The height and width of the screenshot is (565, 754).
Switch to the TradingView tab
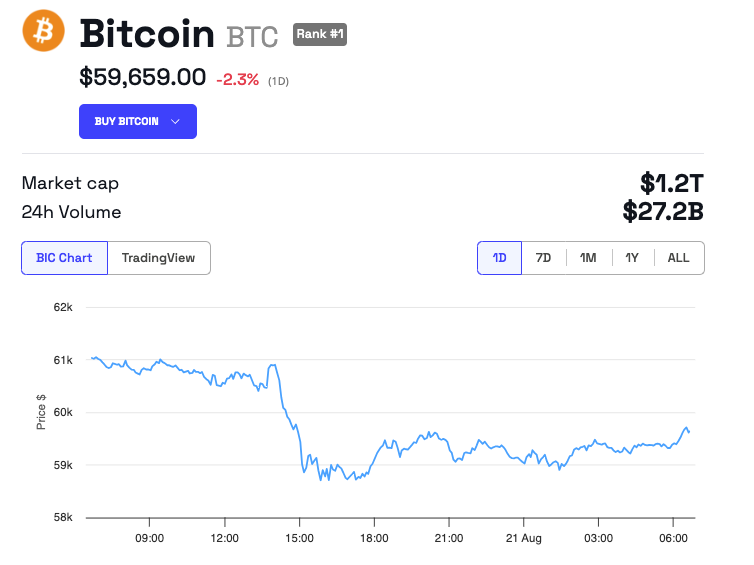tap(159, 258)
